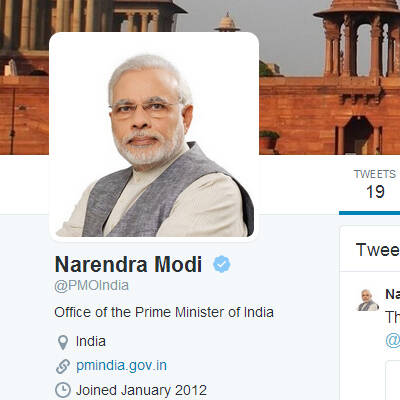Open the first tweet's text
The width and height of the screenshot is (400, 400).
(x=393, y=317)
